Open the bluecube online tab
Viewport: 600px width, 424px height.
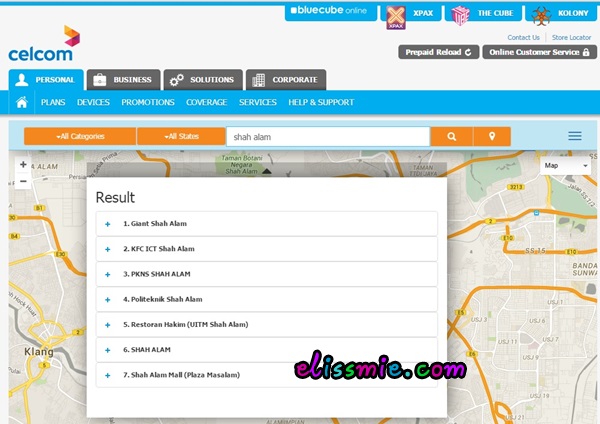click(330, 11)
